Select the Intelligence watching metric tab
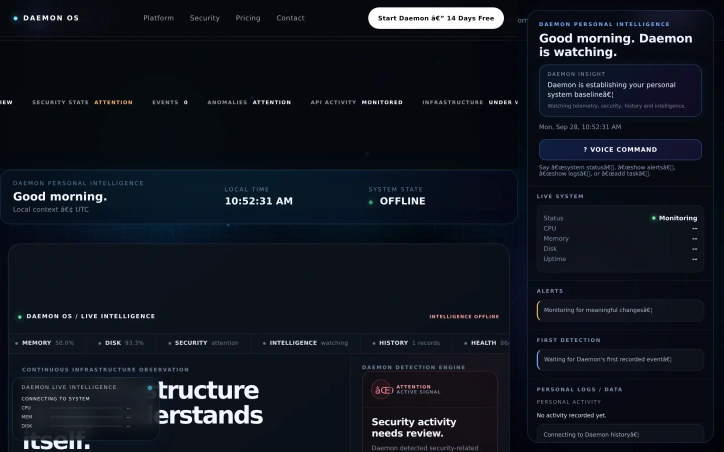Viewport: 724px width, 452px height. [x=306, y=343]
